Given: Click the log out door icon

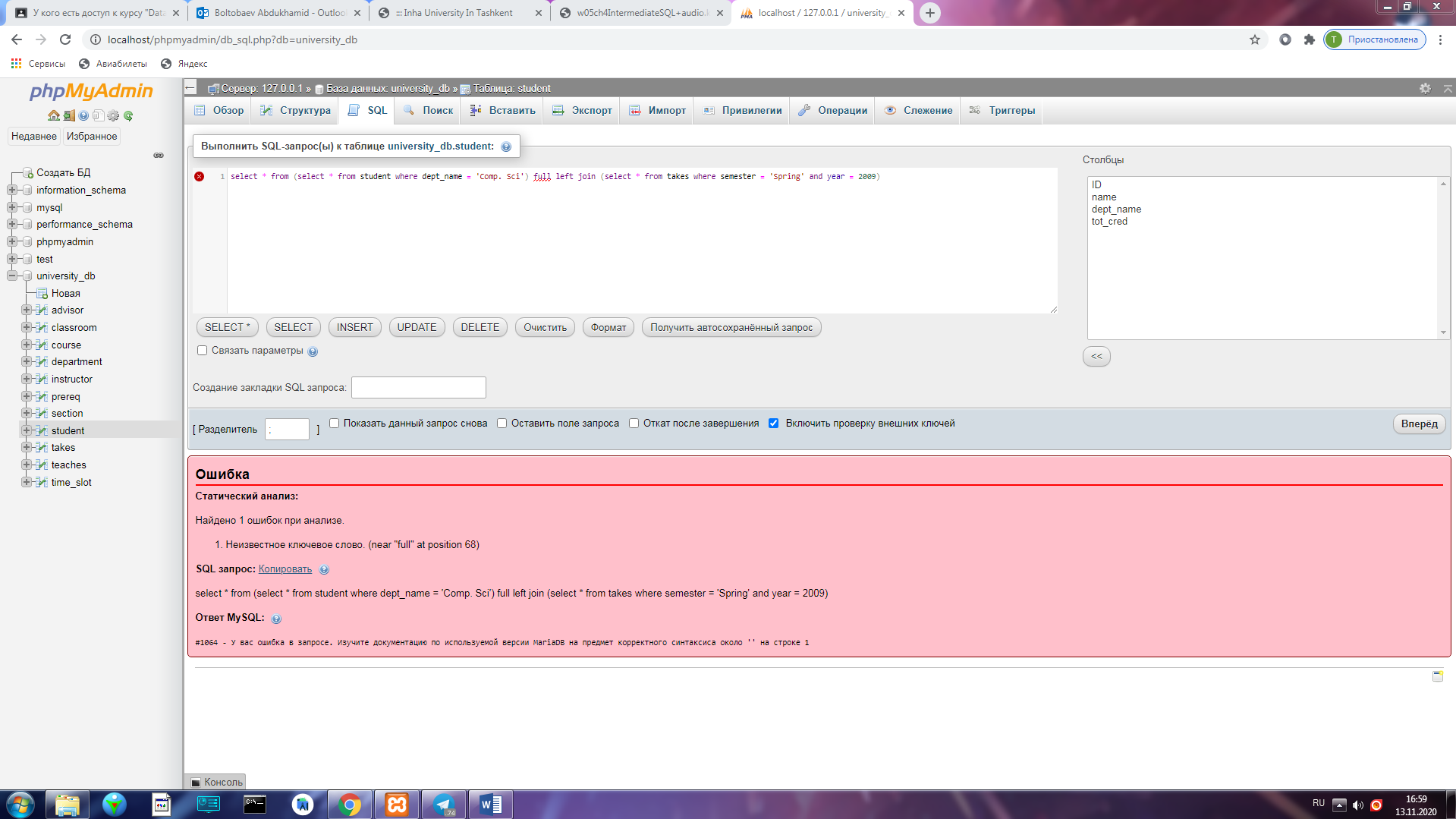Looking at the screenshot, I should [69, 116].
